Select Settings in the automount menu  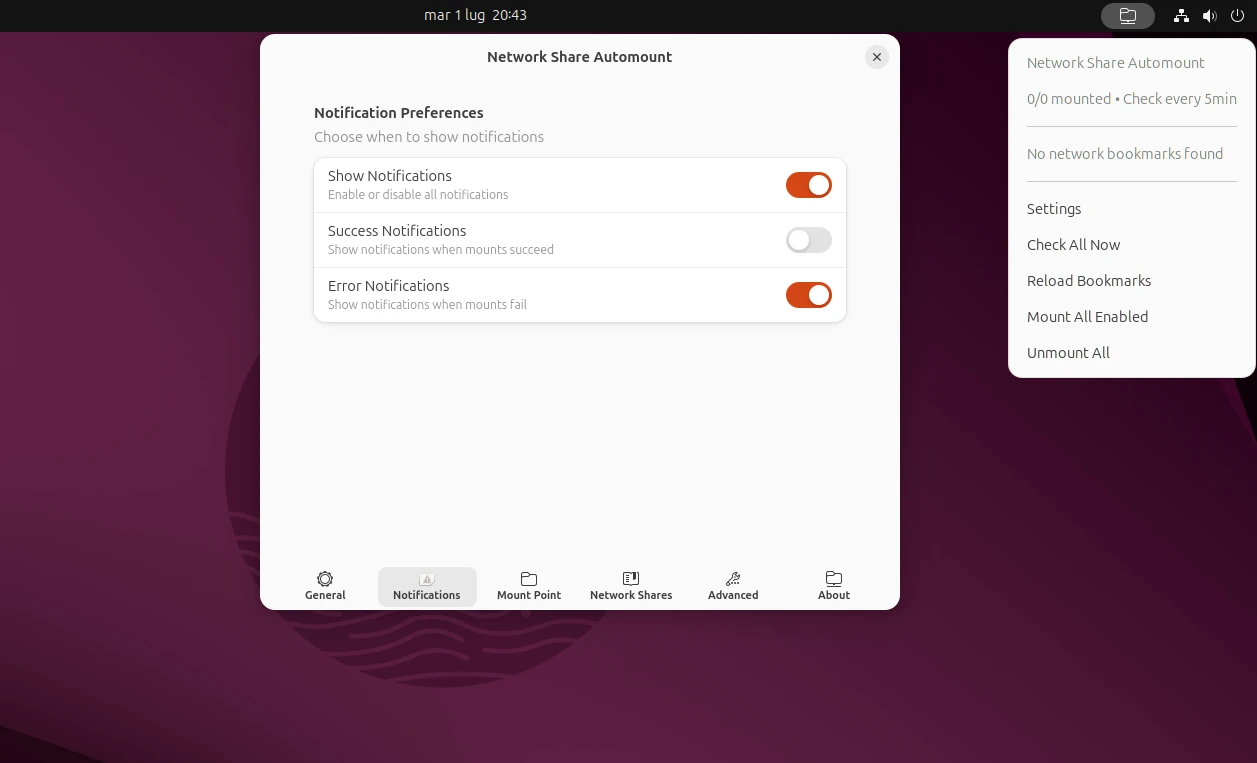pos(1054,209)
